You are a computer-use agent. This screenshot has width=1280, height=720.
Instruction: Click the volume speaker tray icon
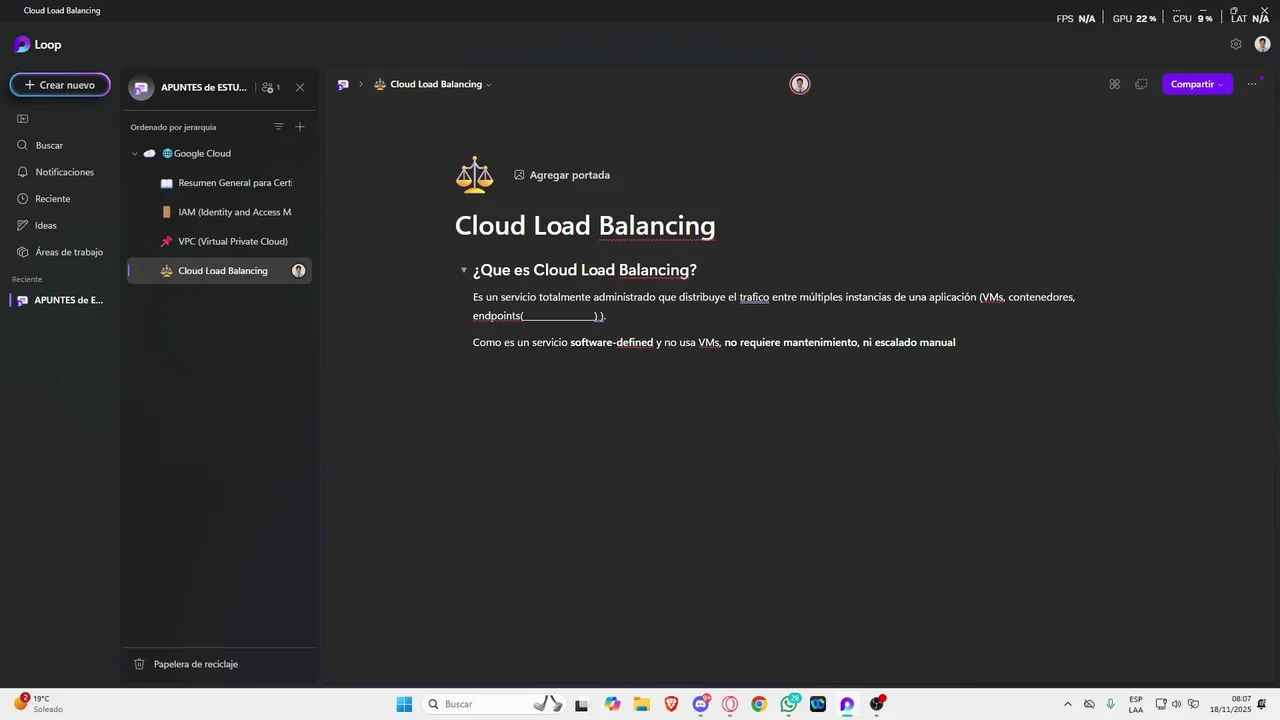tap(1176, 704)
